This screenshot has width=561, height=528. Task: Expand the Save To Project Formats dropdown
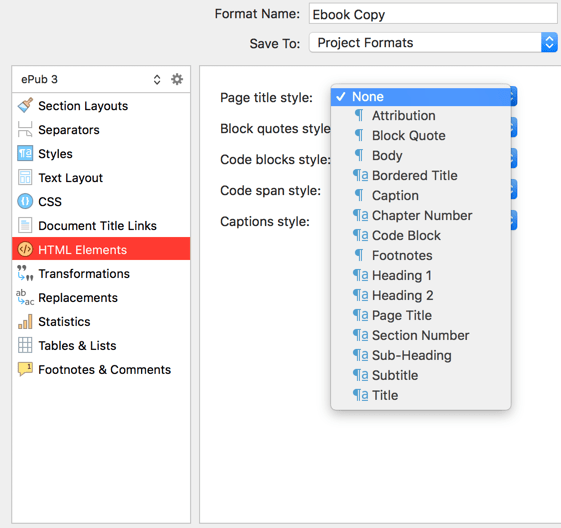pyautogui.click(x=433, y=43)
